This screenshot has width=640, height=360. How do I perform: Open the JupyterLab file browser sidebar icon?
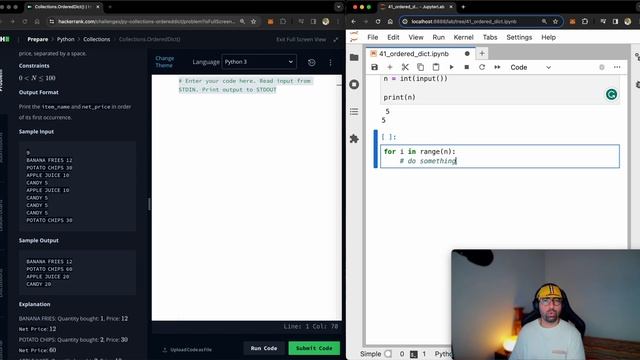click(x=354, y=57)
